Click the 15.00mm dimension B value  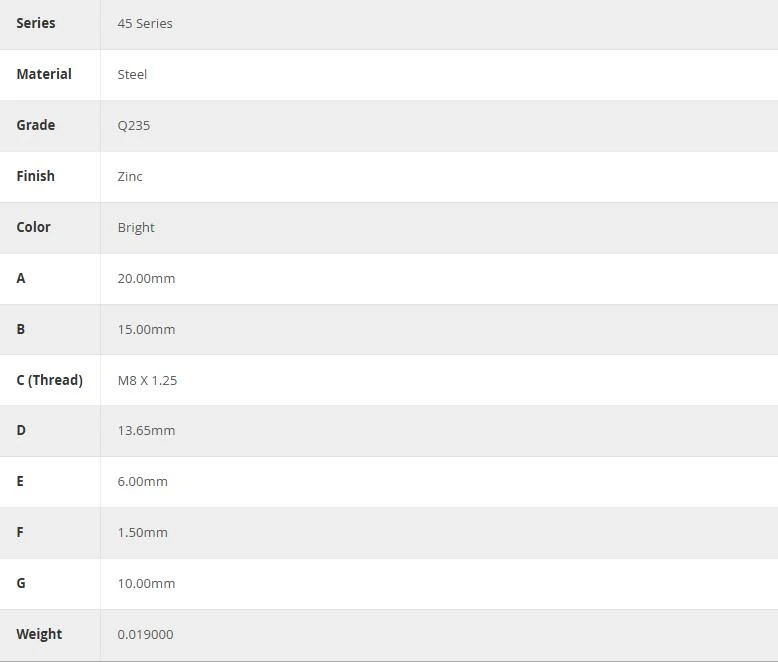click(146, 330)
